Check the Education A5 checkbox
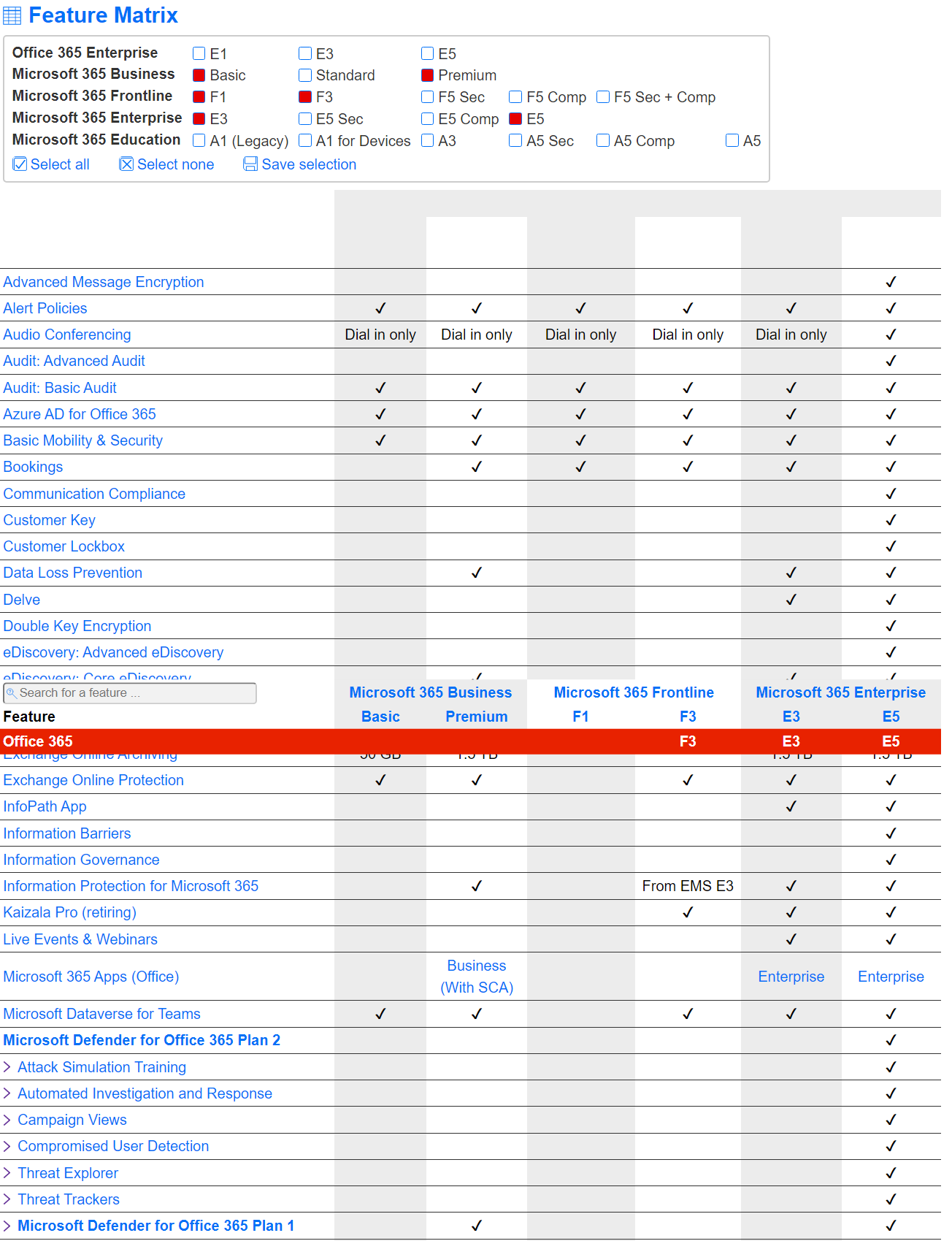Image resolution: width=952 pixels, height=1241 pixels. pos(732,140)
